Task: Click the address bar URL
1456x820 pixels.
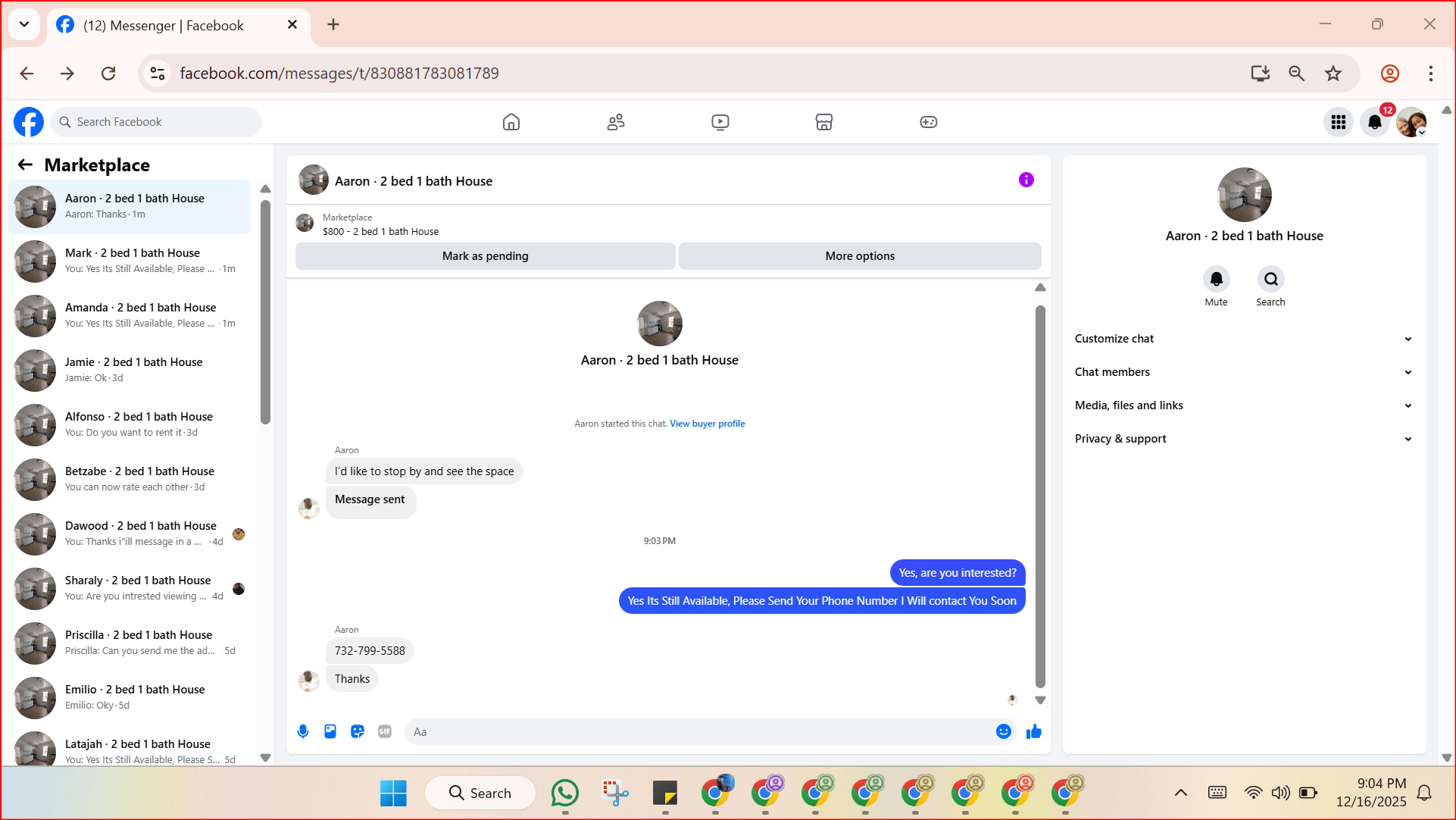Action: (x=339, y=74)
